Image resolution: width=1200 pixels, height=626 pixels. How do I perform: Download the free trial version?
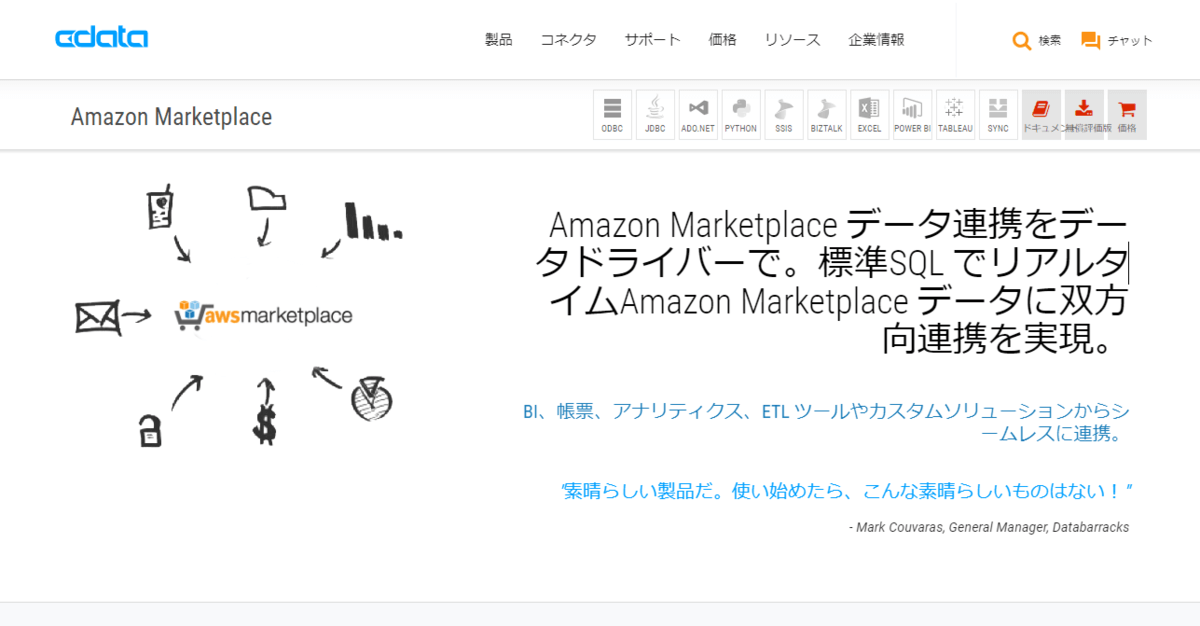pyautogui.click(x=1084, y=115)
